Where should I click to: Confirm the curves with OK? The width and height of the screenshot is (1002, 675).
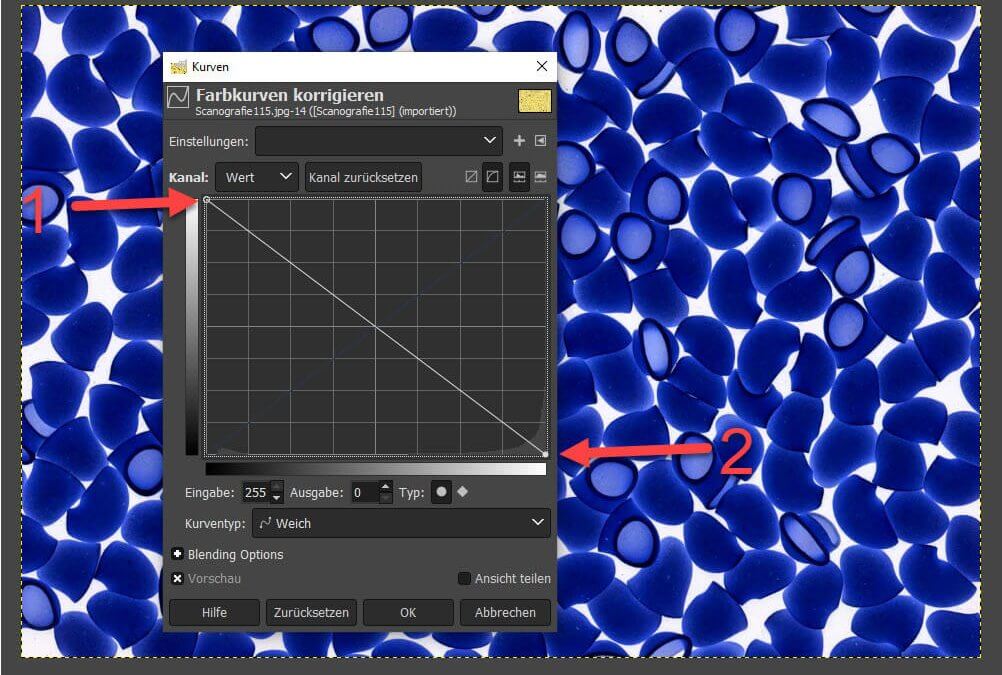pyautogui.click(x=408, y=612)
